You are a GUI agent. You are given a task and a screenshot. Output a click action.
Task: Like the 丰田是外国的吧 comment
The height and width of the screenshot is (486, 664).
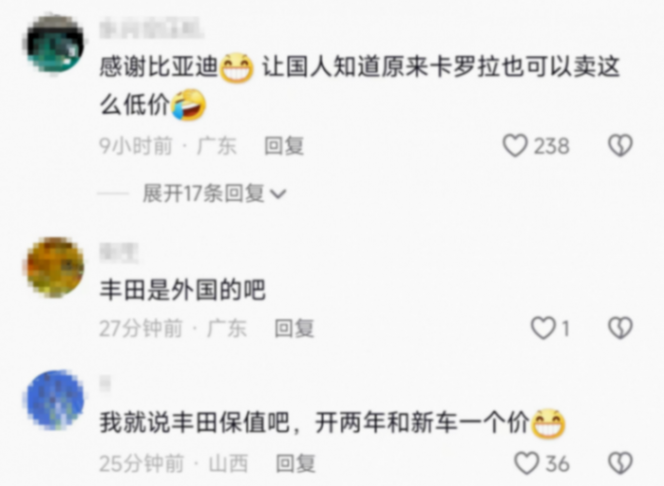[x=543, y=328]
